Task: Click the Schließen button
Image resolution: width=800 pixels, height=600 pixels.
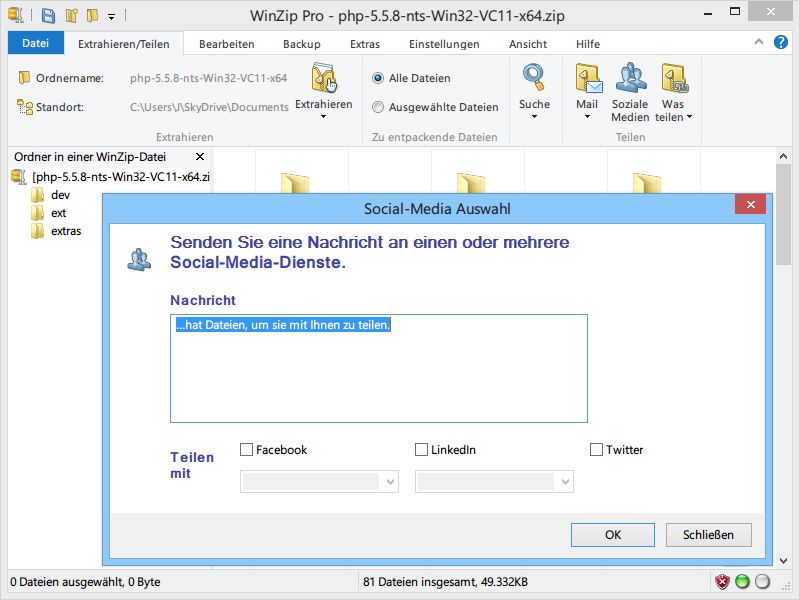Action: [x=709, y=535]
